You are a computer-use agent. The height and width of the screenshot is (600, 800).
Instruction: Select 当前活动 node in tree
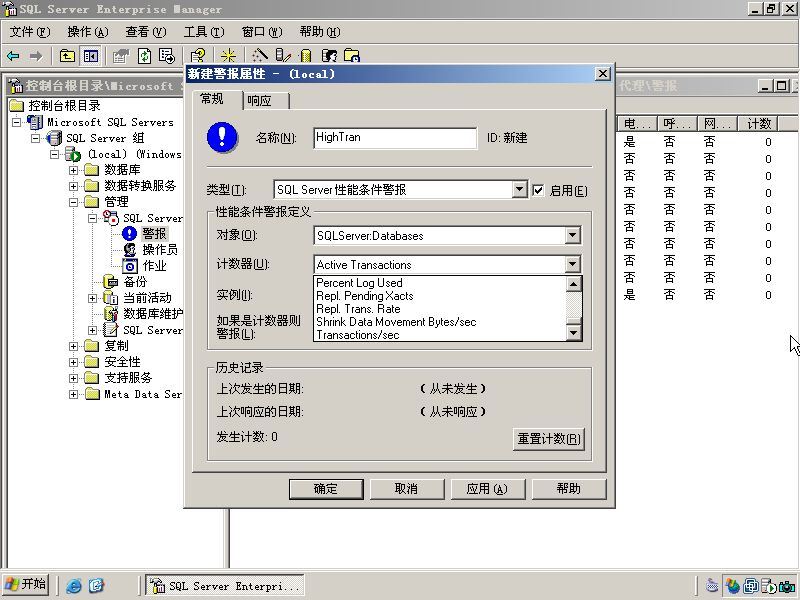147,298
